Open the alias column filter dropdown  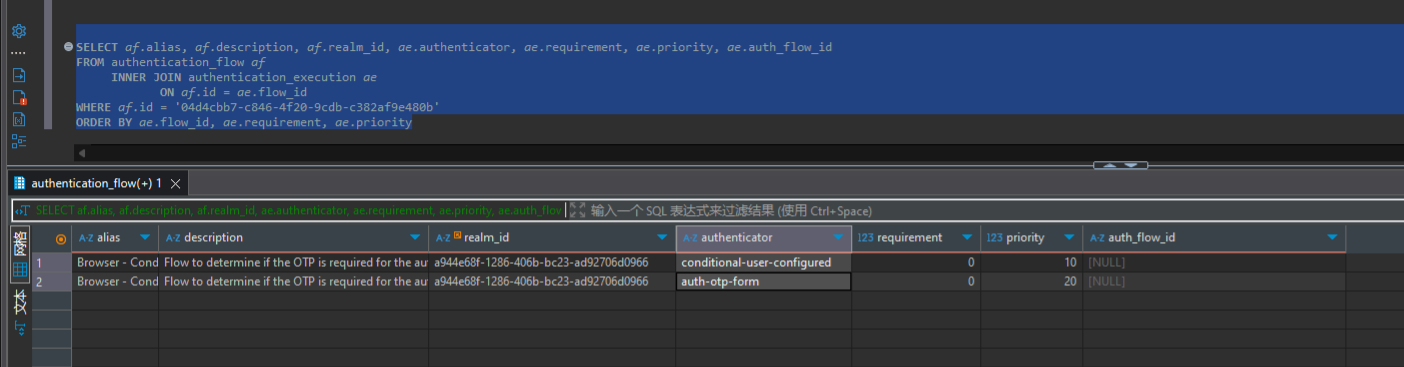pyautogui.click(x=146, y=238)
